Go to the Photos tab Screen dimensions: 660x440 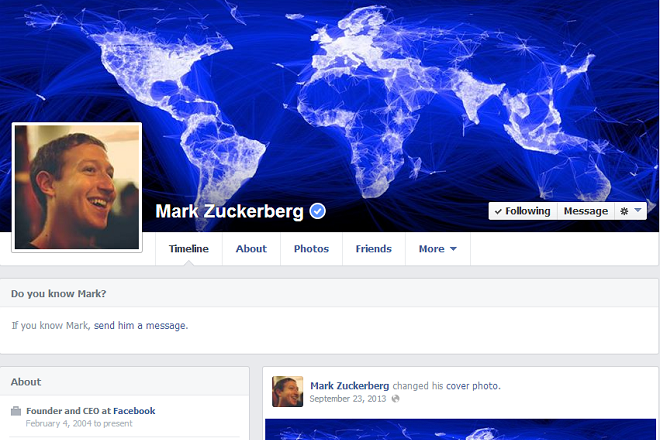point(311,249)
